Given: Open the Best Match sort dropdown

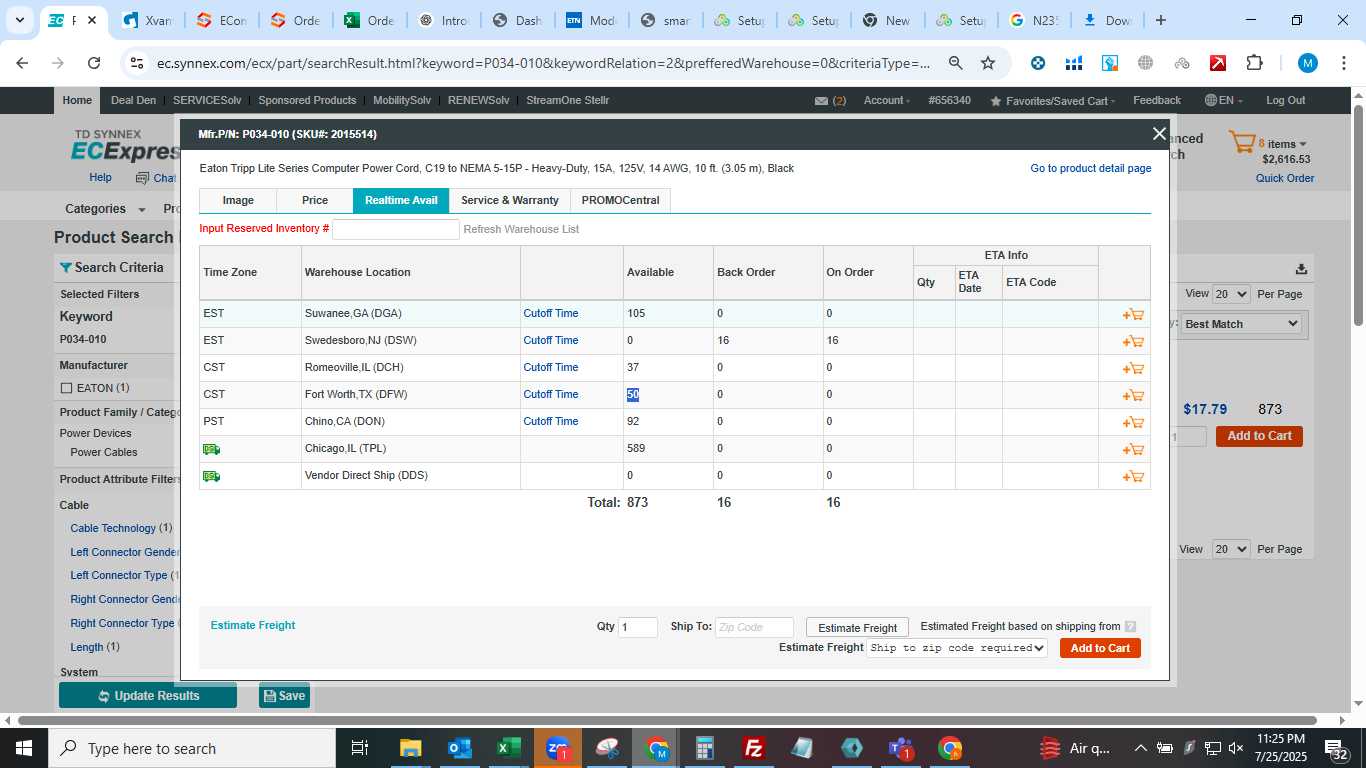Looking at the screenshot, I should pos(1241,324).
